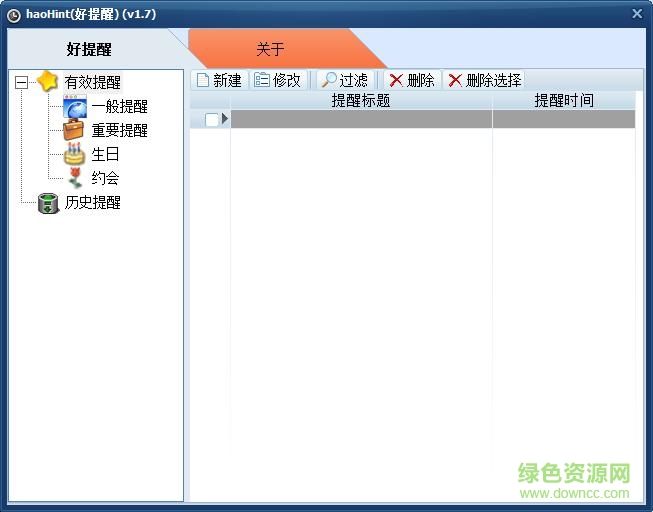Image resolution: width=653 pixels, height=512 pixels.
Task: Click 修改 to edit the reminder
Action: tap(277, 80)
